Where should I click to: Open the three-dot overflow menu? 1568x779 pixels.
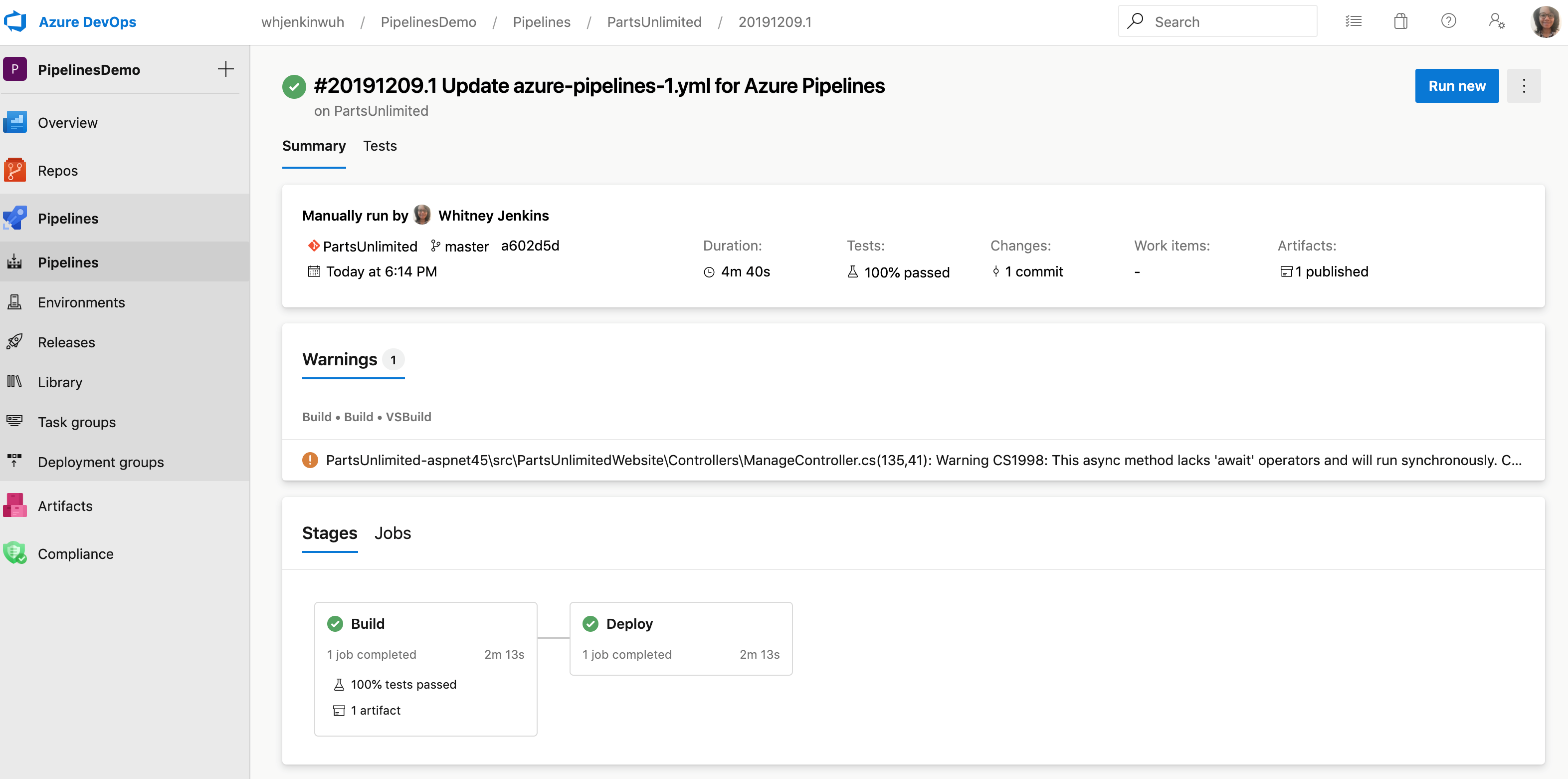click(1525, 86)
